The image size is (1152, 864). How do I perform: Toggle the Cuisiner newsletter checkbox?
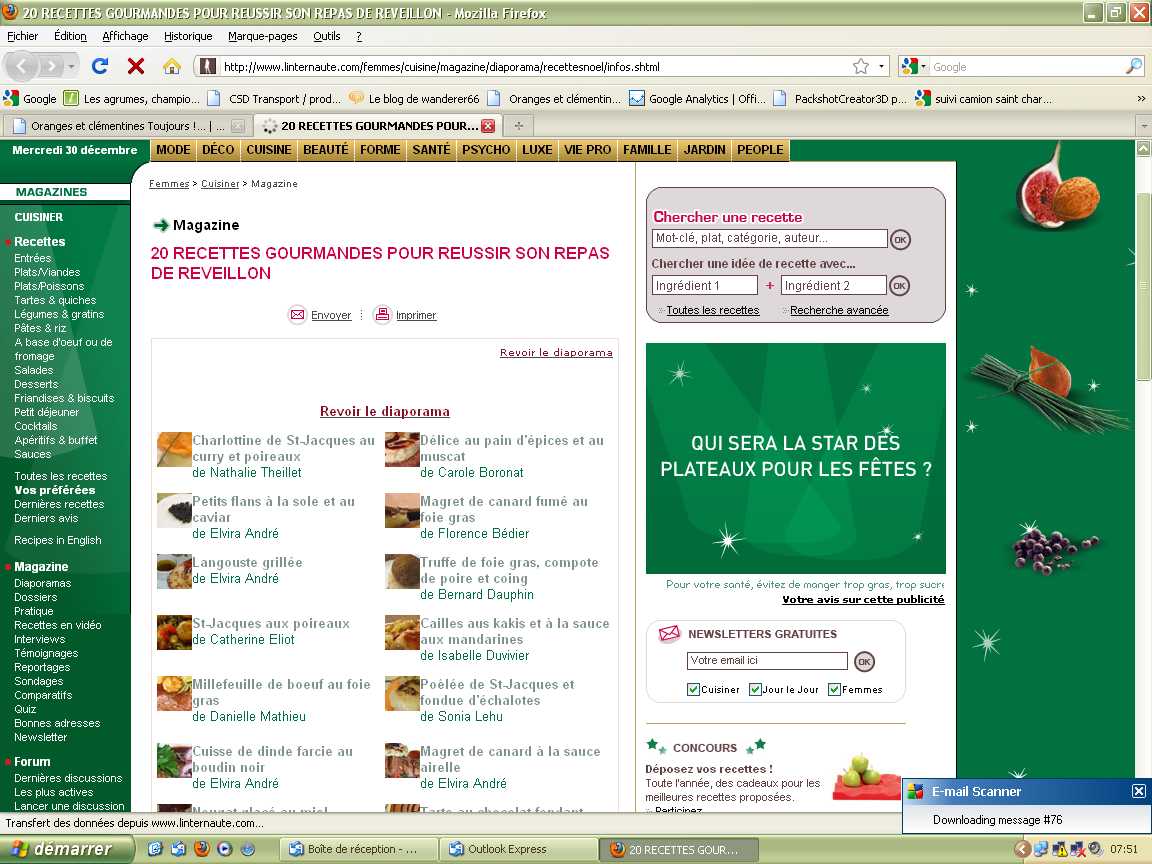click(x=693, y=689)
